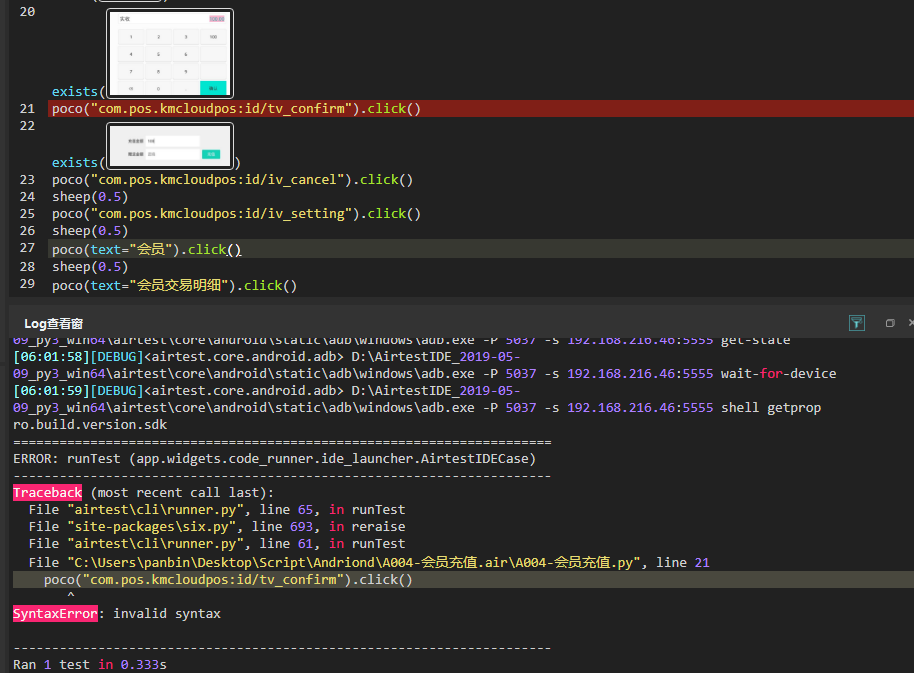This screenshot has height=673, width=914.
Task: Click the Log查看窗 panel title
Action: tap(54, 323)
